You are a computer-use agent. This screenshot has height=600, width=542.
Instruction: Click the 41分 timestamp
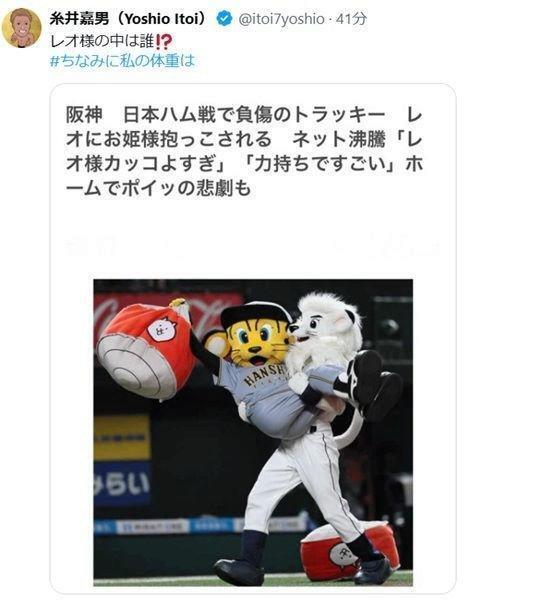(351, 19)
